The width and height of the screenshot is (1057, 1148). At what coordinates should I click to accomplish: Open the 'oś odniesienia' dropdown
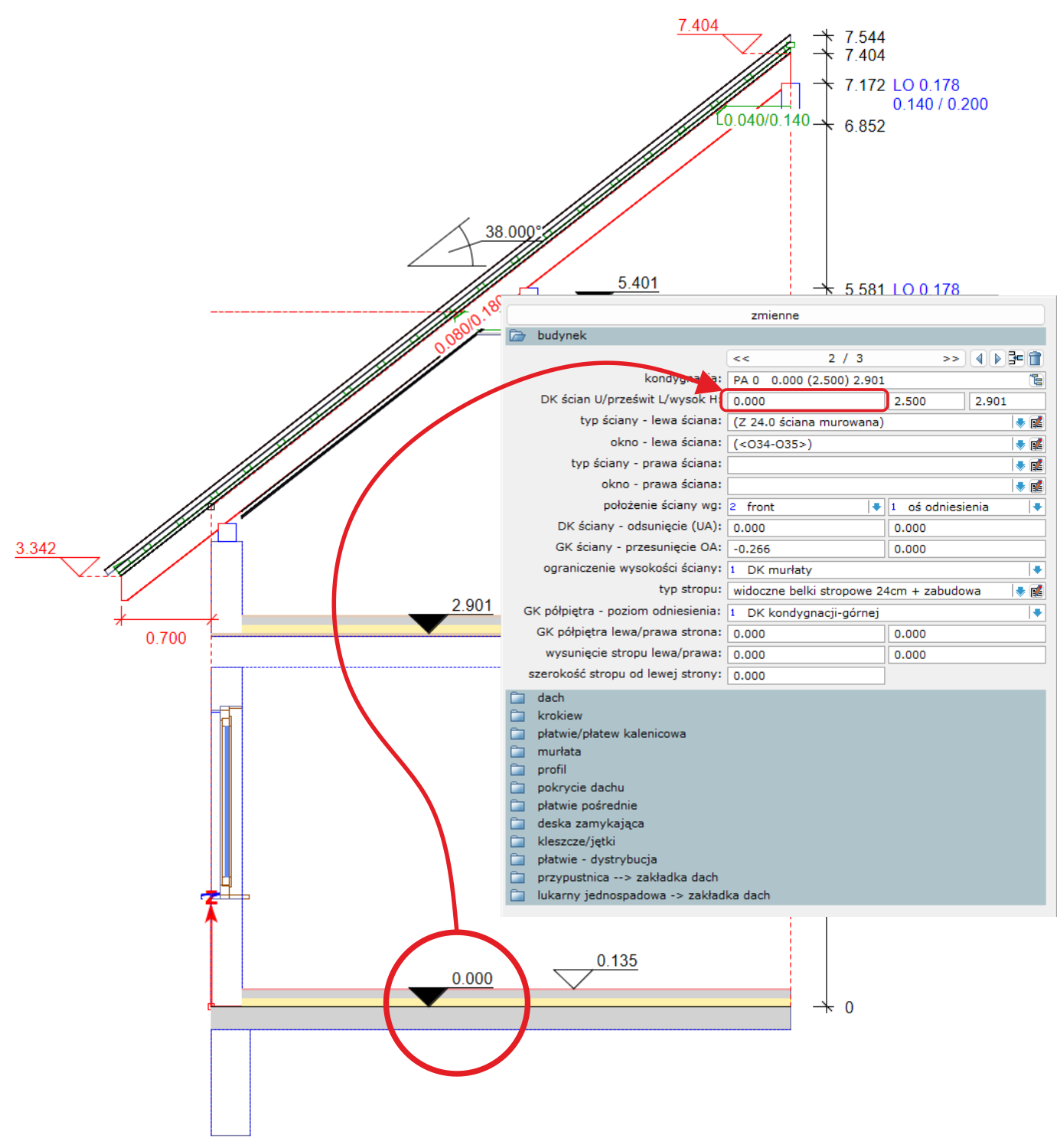(x=1036, y=507)
